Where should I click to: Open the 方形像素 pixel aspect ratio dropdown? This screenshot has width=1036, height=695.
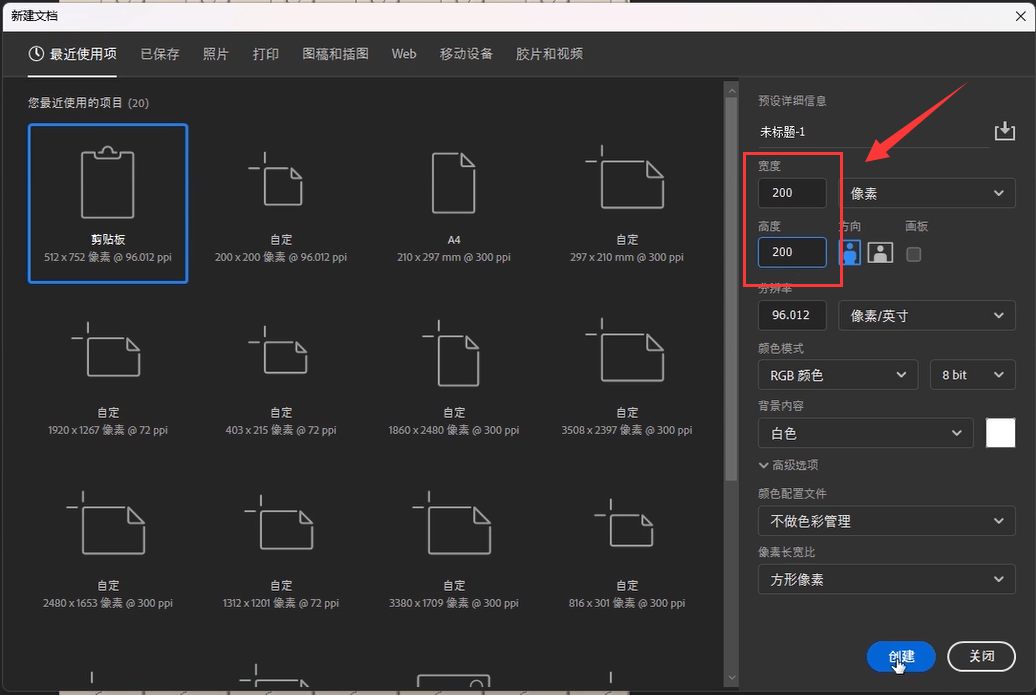(887, 579)
